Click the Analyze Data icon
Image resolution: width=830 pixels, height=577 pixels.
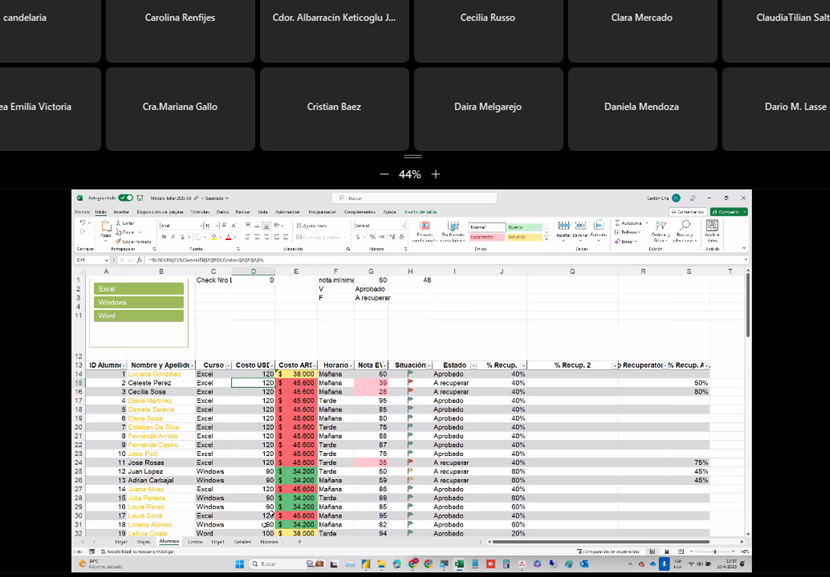[x=712, y=226]
